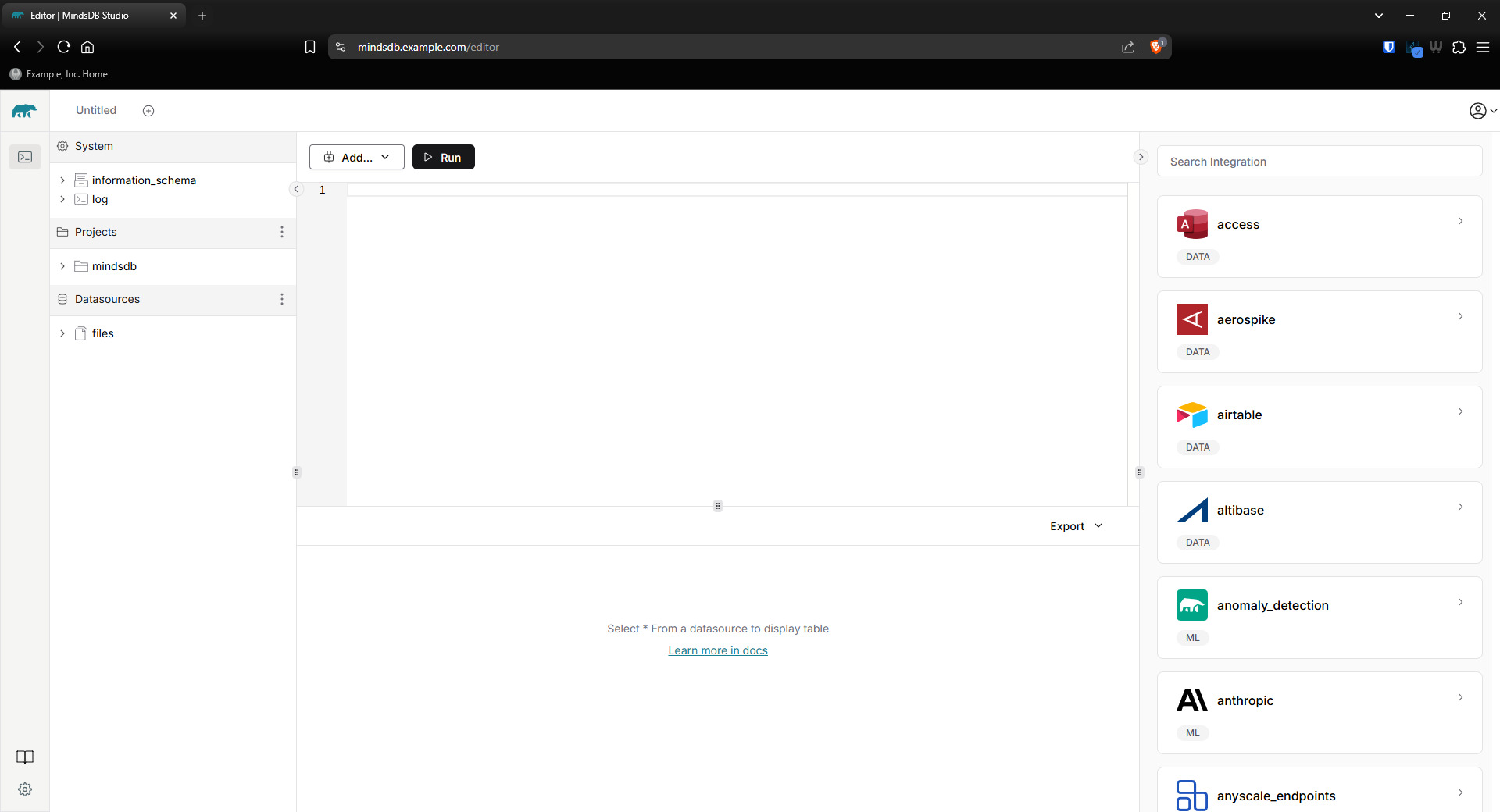Run the current query
1500x812 pixels.
[443, 157]
